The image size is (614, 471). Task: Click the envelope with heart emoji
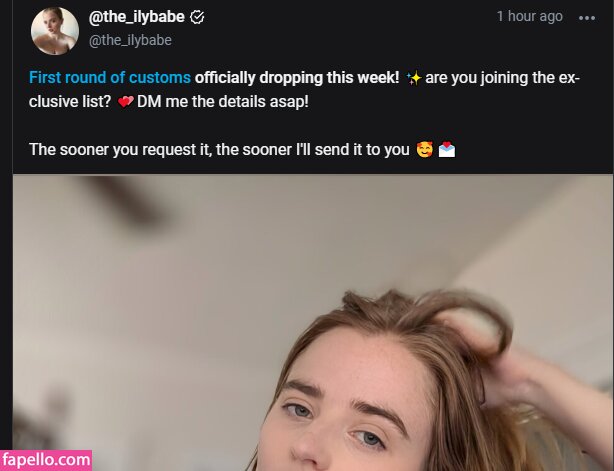(x=447, y=150)
